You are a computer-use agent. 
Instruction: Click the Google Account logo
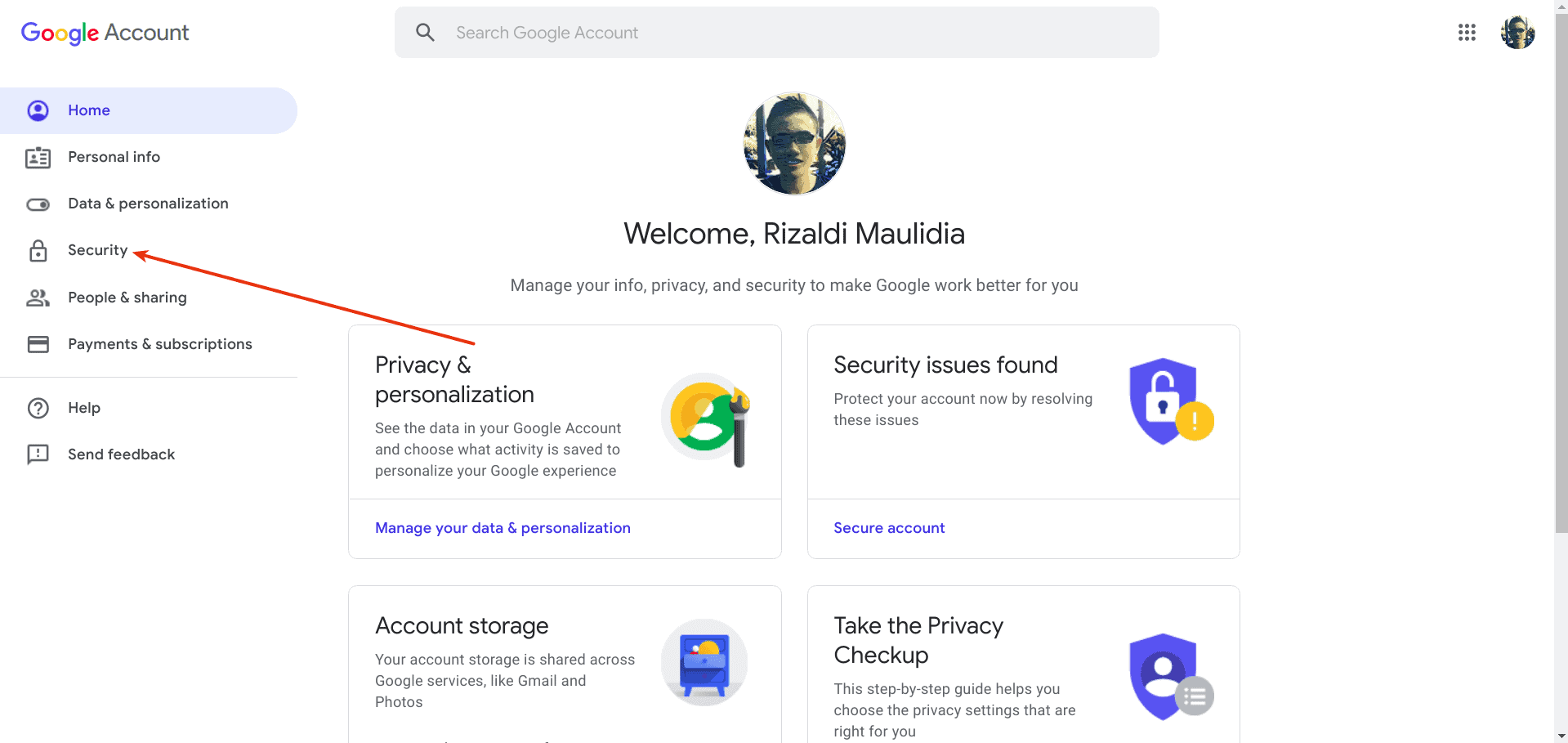(x=105, y=33)
